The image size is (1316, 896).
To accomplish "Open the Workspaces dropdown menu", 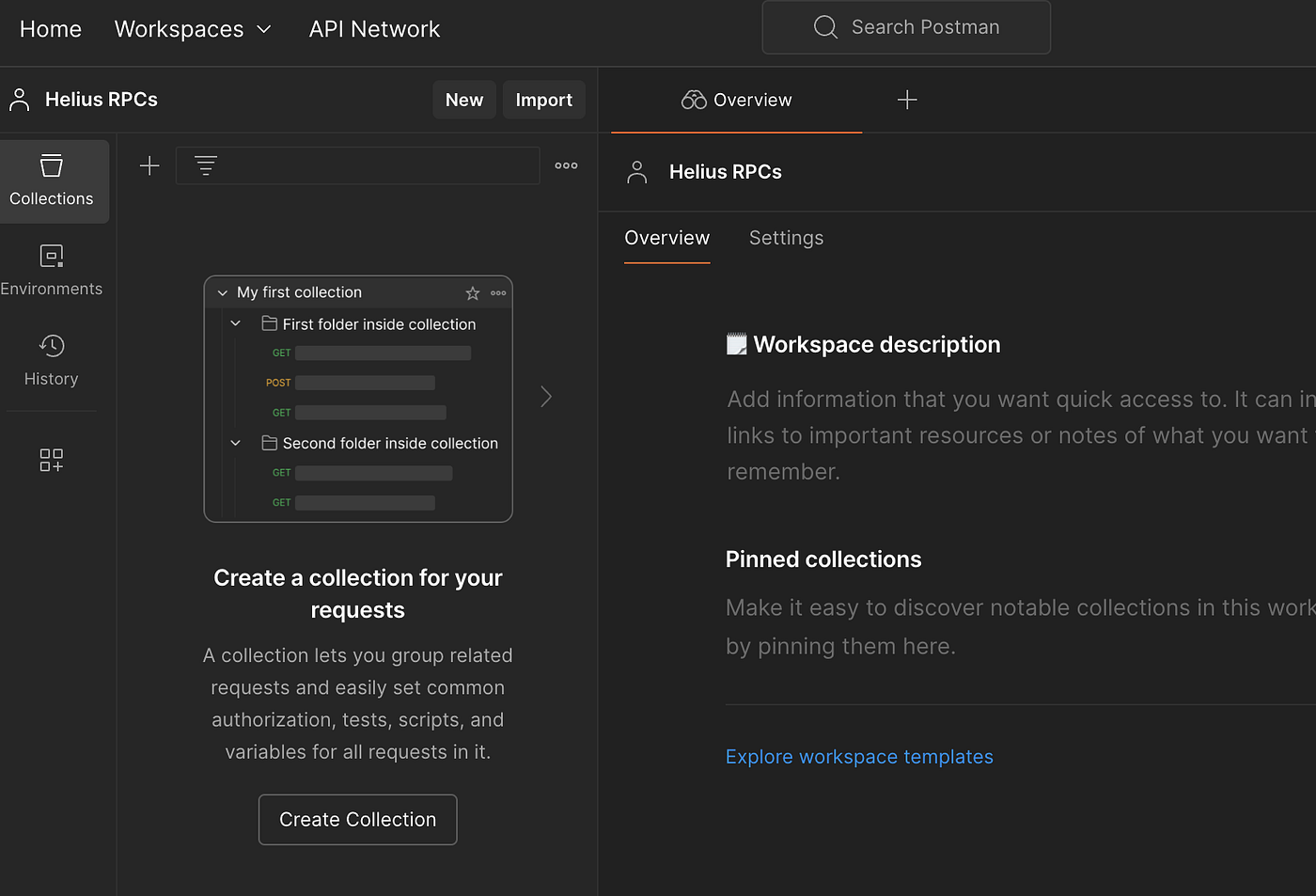I will [x=193, y=29].
